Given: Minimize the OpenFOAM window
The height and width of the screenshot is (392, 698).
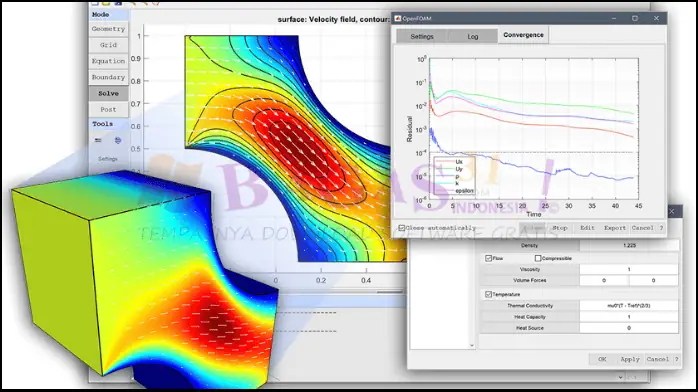Looking at the screenshot, I should 614,18.
